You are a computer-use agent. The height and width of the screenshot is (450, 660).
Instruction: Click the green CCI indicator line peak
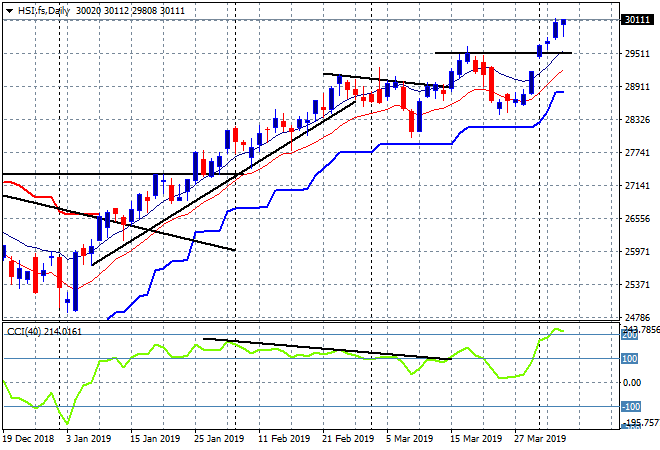(x=557, y=329)
